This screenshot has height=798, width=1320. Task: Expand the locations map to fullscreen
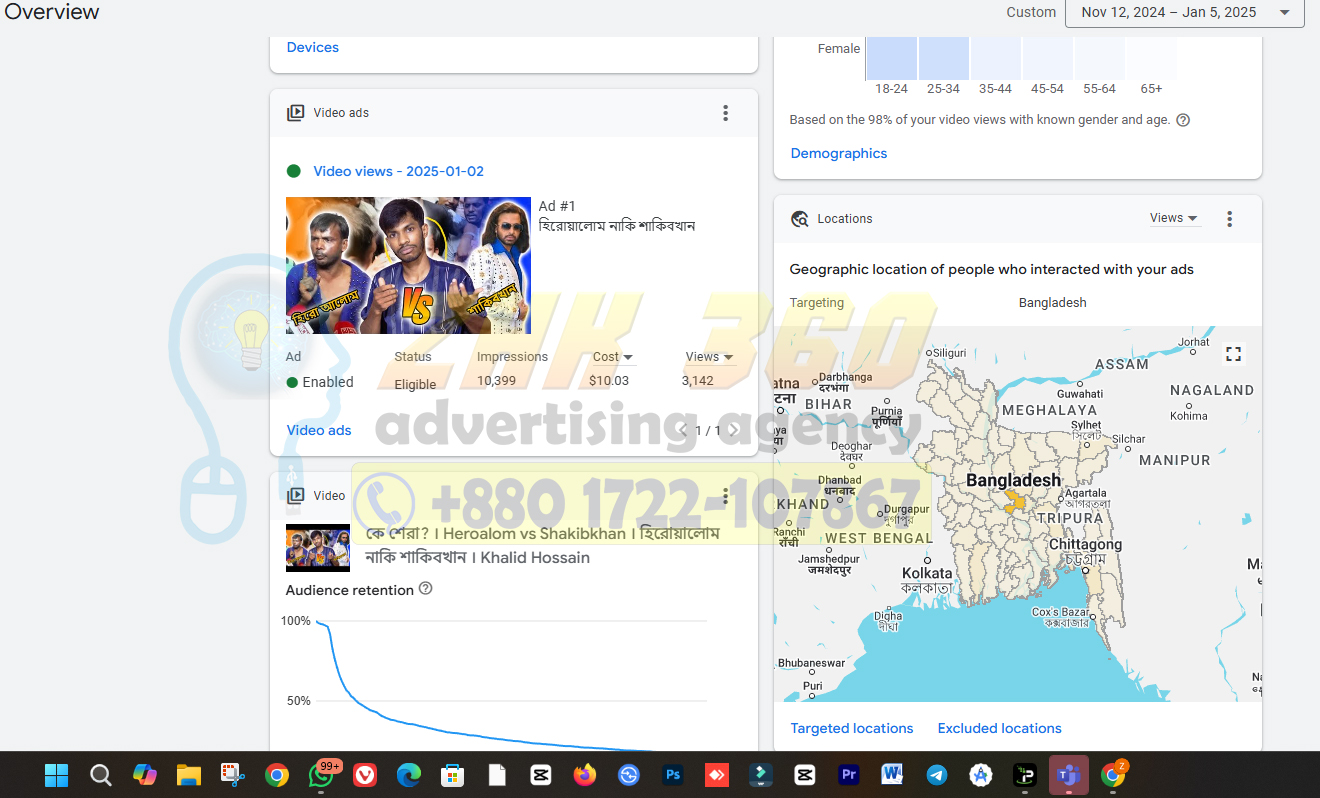click(x=1233, y=354)
